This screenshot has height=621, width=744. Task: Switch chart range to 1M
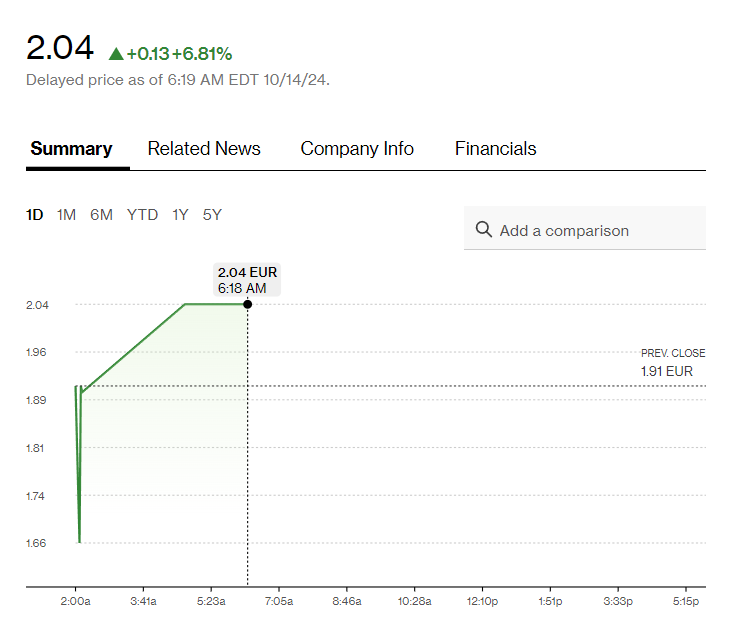point(66,215)
